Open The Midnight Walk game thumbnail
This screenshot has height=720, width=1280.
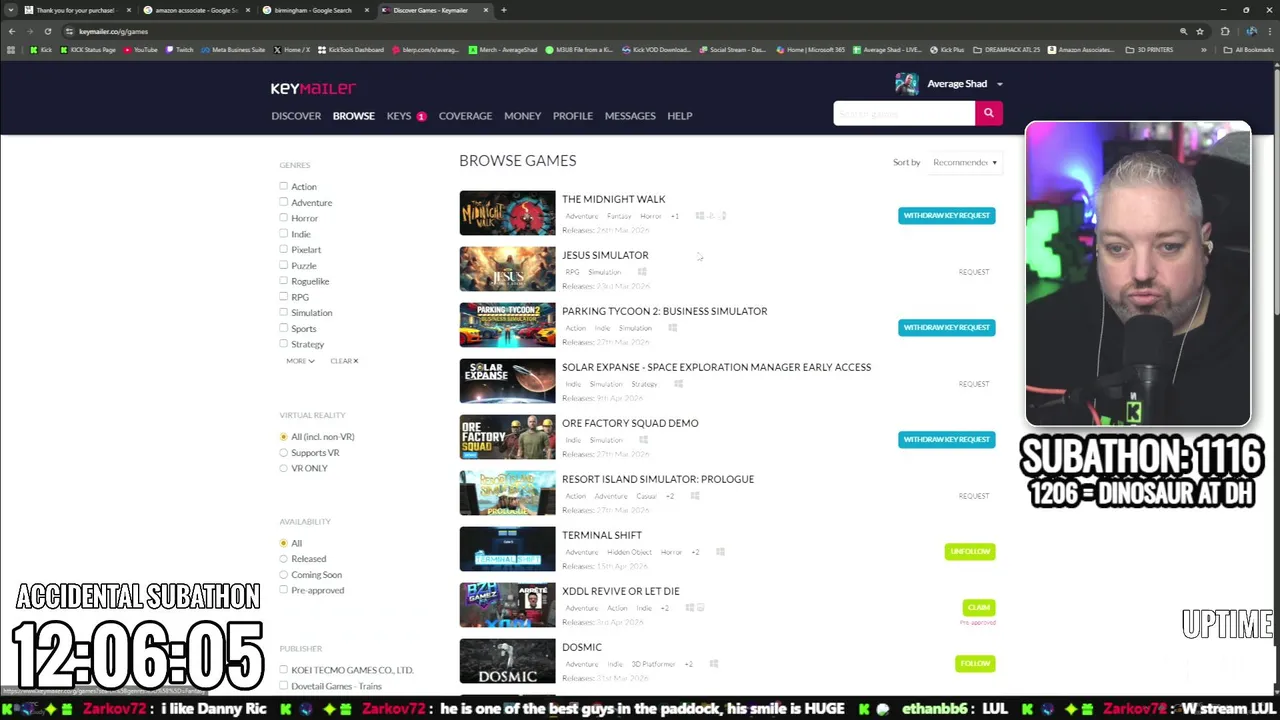coord(507,213)
